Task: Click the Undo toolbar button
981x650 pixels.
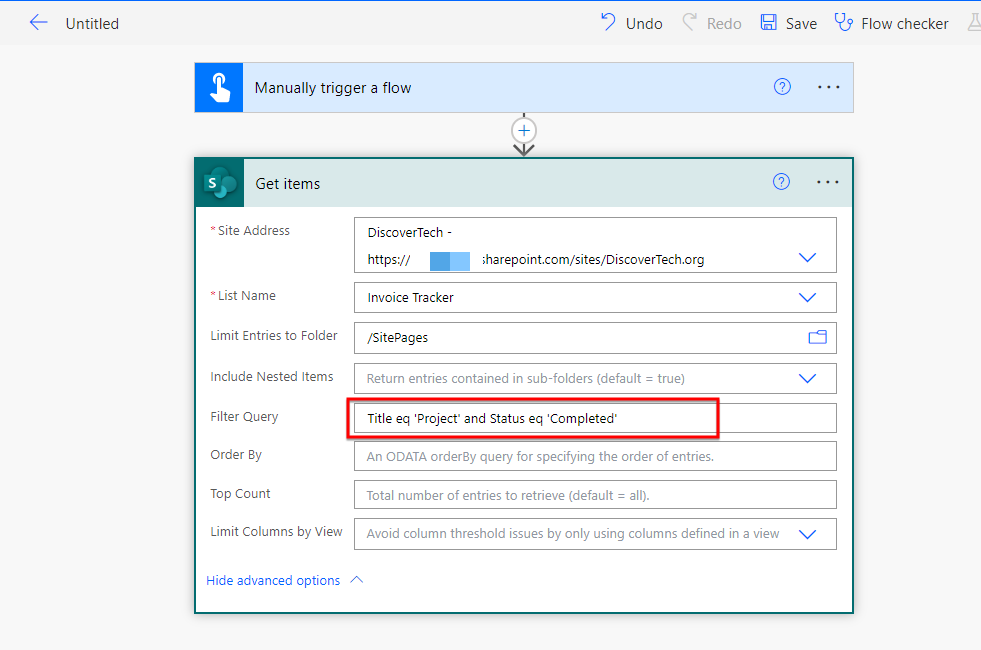Action: (x=631, y=23)
